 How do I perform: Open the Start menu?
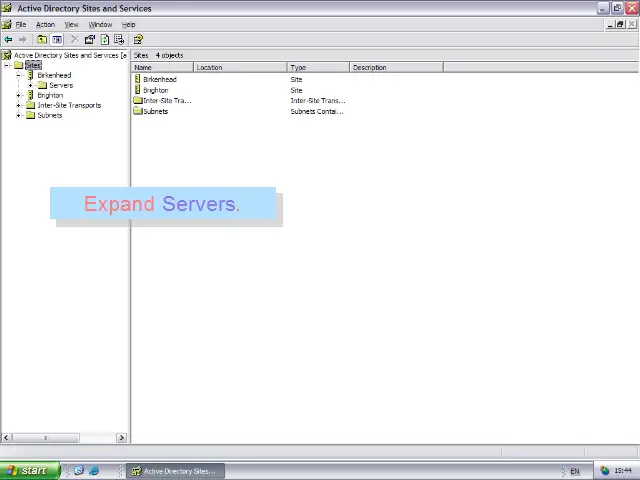click(x=30, y=471)
